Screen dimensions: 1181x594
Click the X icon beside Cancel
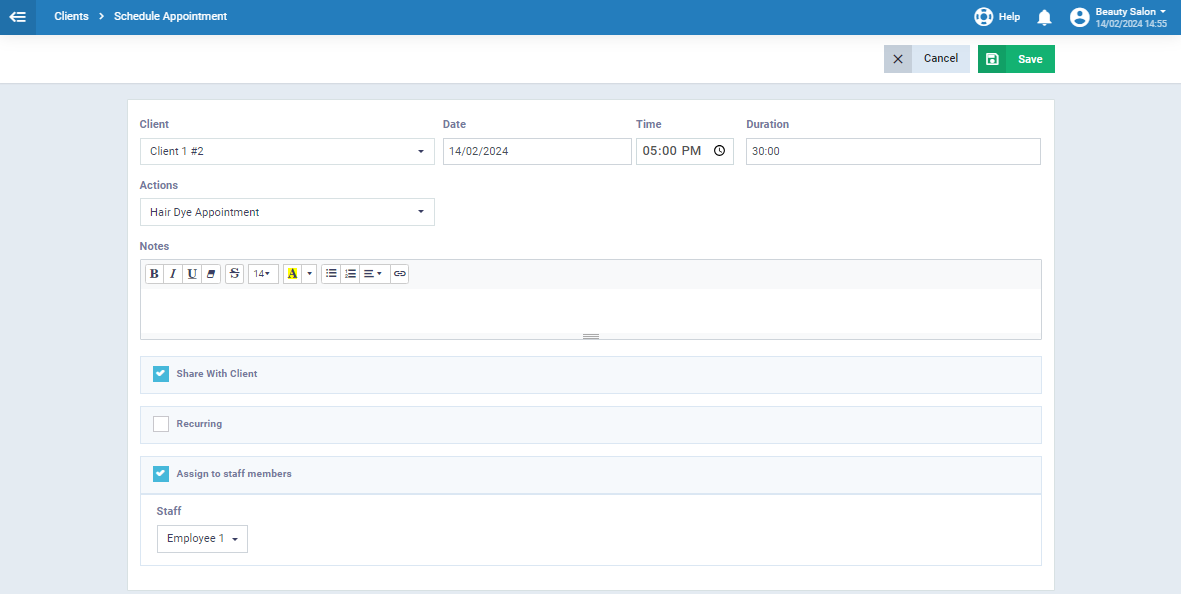pyautogui.click(x=898, y=59)
